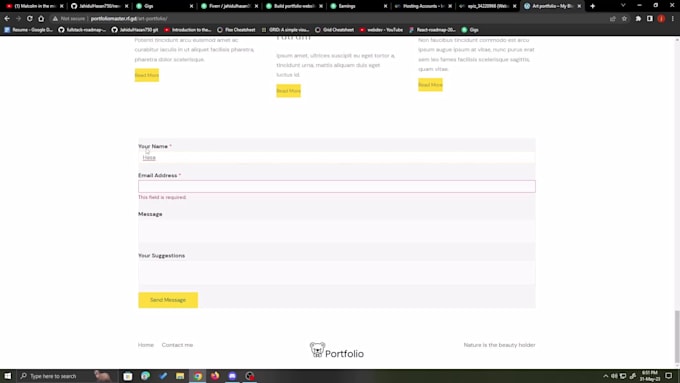Reload the portfolio page

[x=29, y=19]
